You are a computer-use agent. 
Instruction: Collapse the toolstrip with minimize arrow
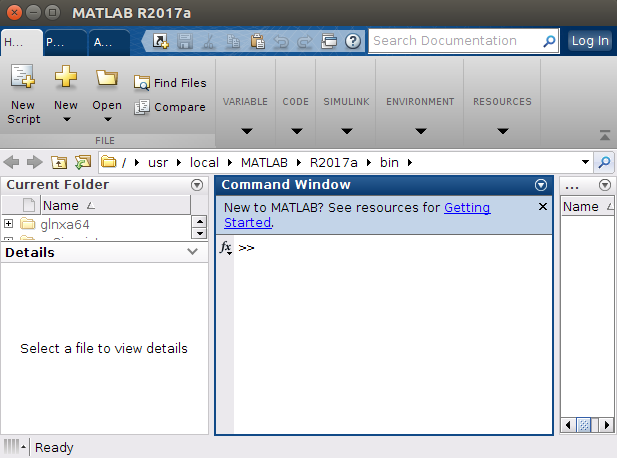click(x=605, y=135)
